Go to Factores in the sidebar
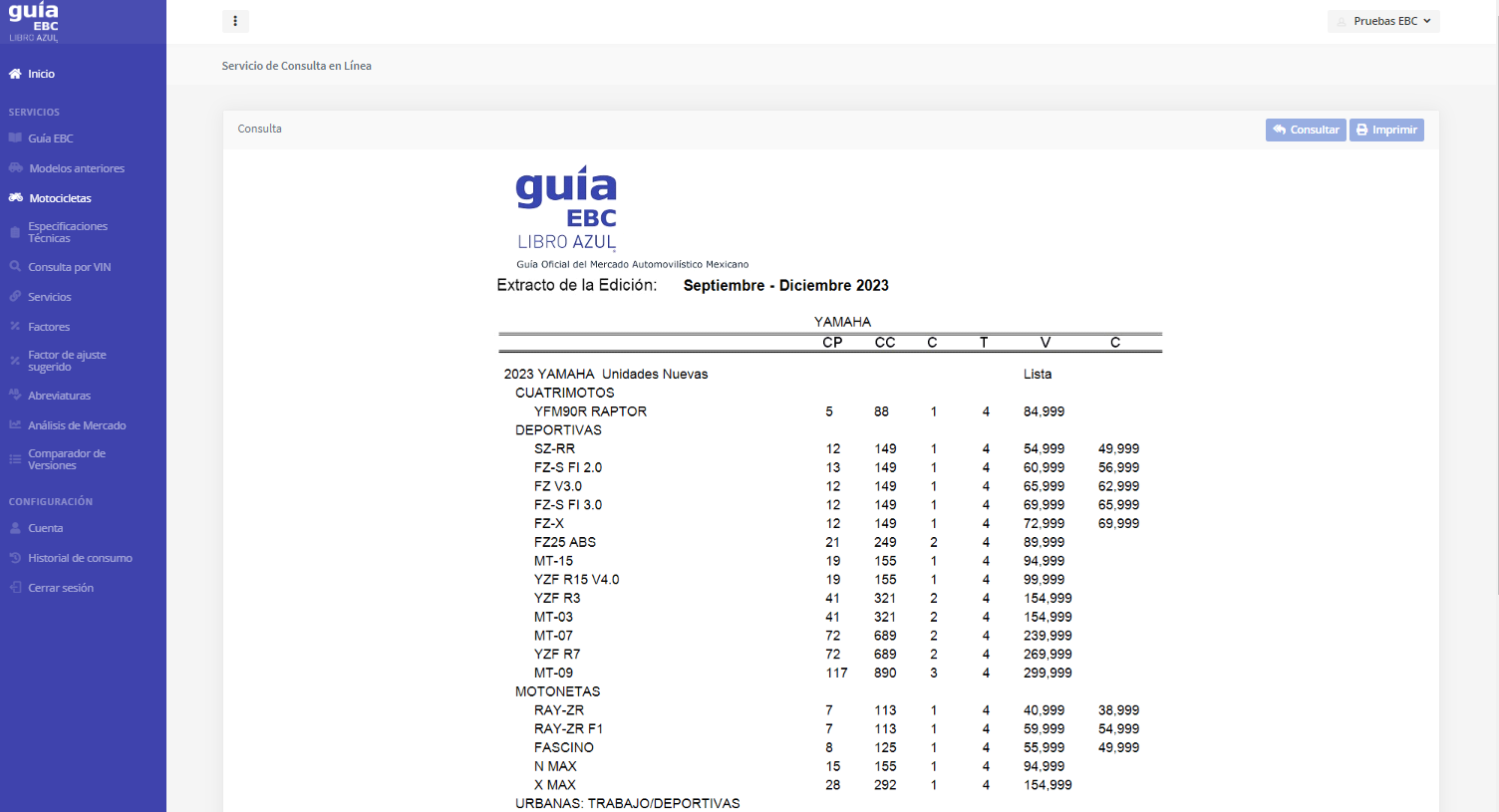Screen dimensions: 1499x812 49,327
